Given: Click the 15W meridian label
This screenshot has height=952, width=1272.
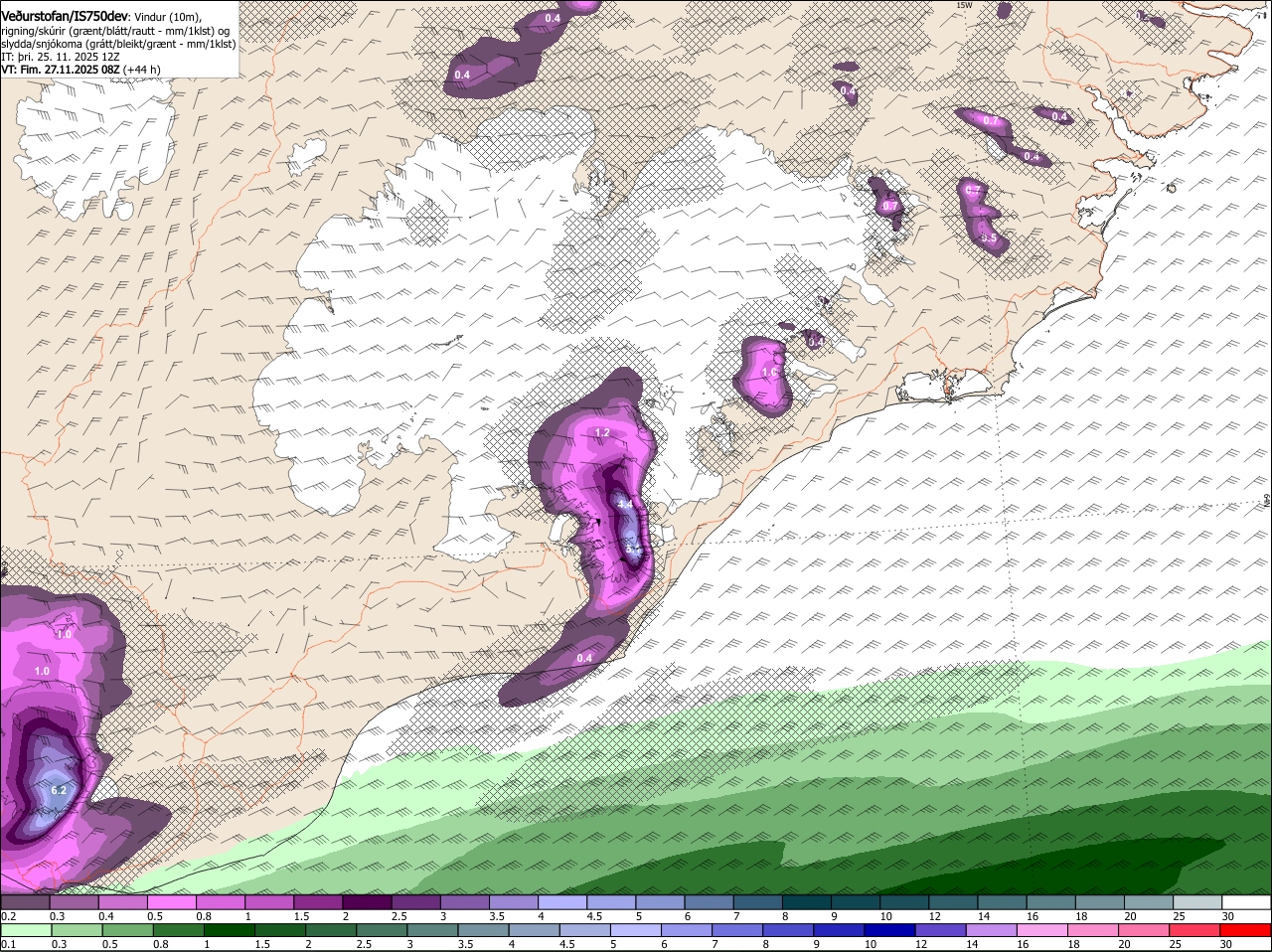Looking at the screenshot, I should (x=963, y=5).
